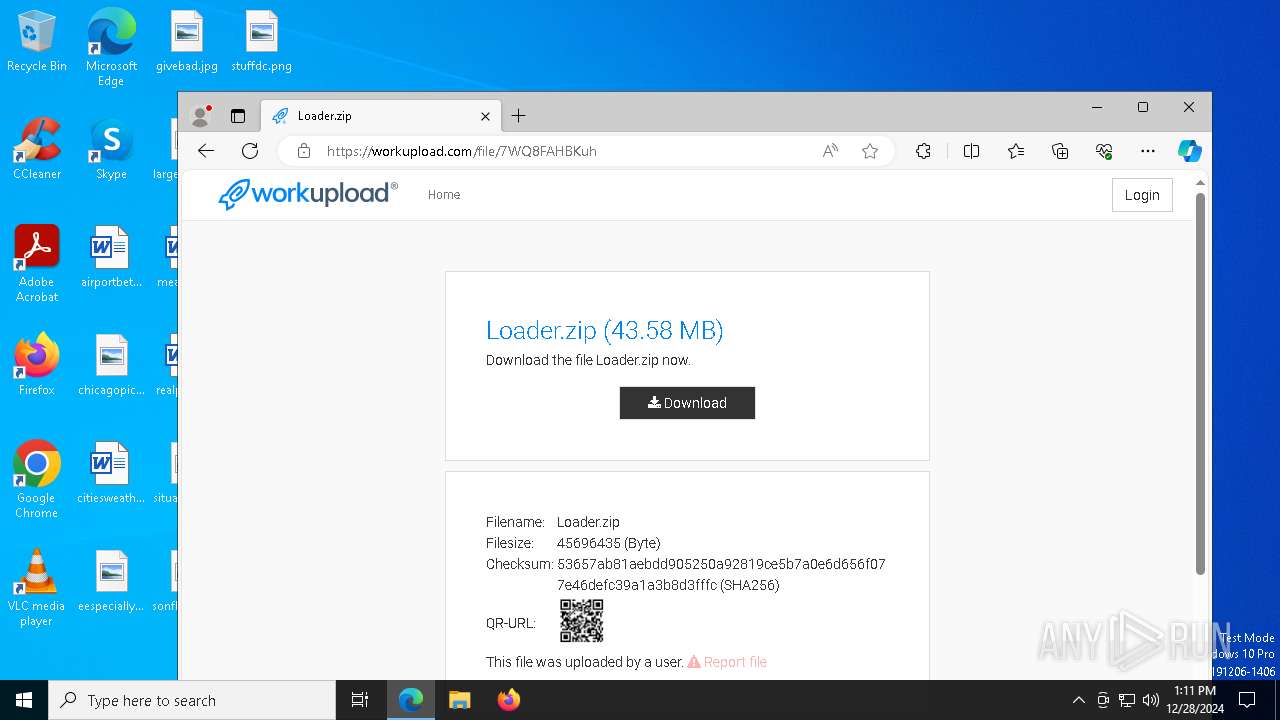Select the SHA256 checksum text

(x=721, y=575)
